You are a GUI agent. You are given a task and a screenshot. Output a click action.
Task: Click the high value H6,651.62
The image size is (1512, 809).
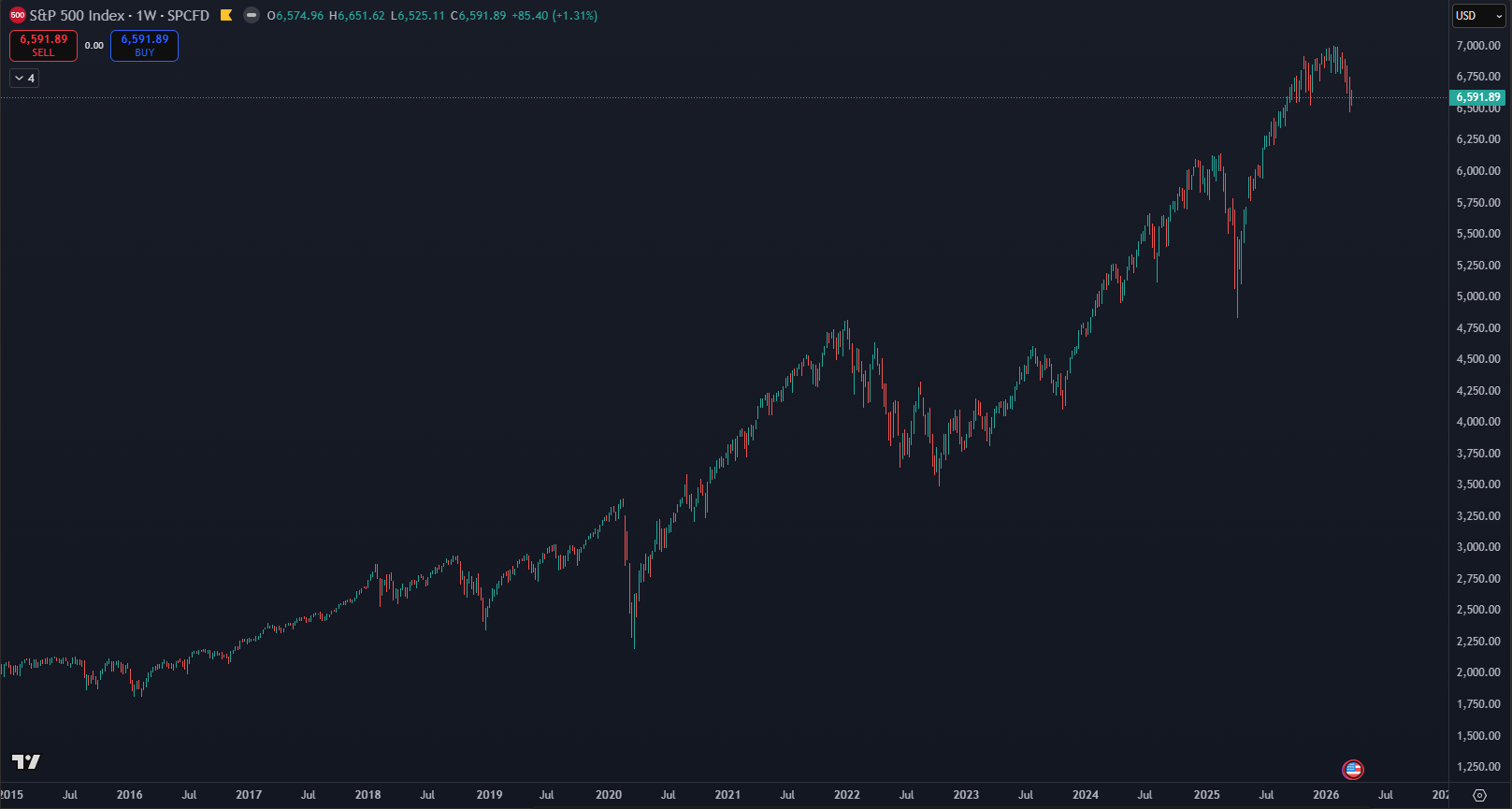[357, 16]
